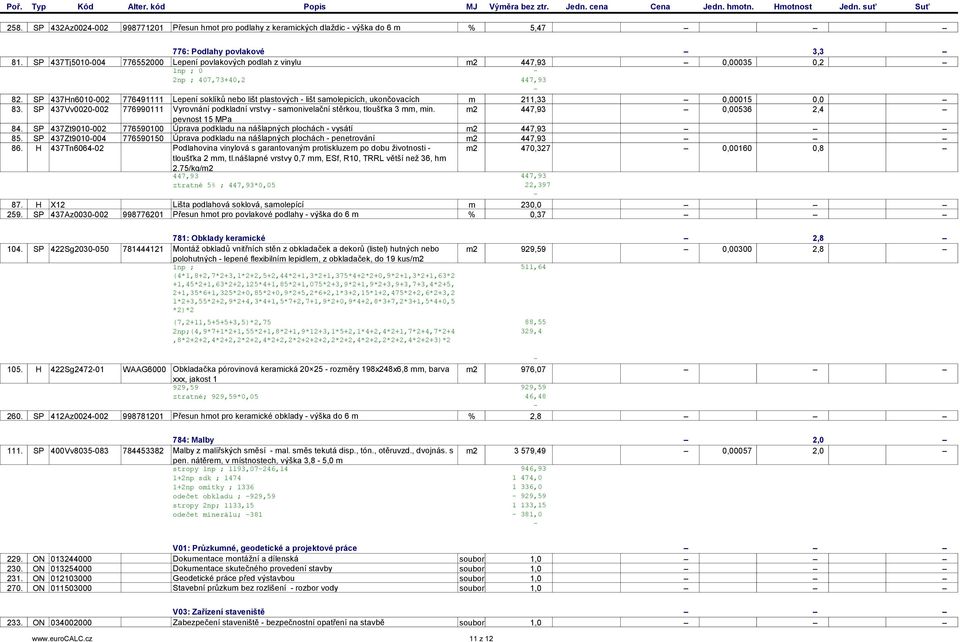Click row 'Úprava podkladu na nášlapných plochách - vysátí'

(479, 129)
